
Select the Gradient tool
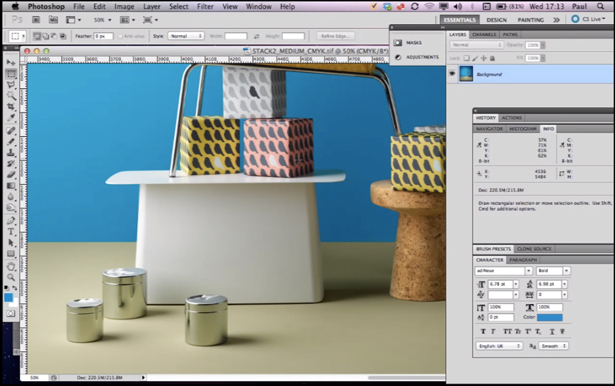point(11,186)
